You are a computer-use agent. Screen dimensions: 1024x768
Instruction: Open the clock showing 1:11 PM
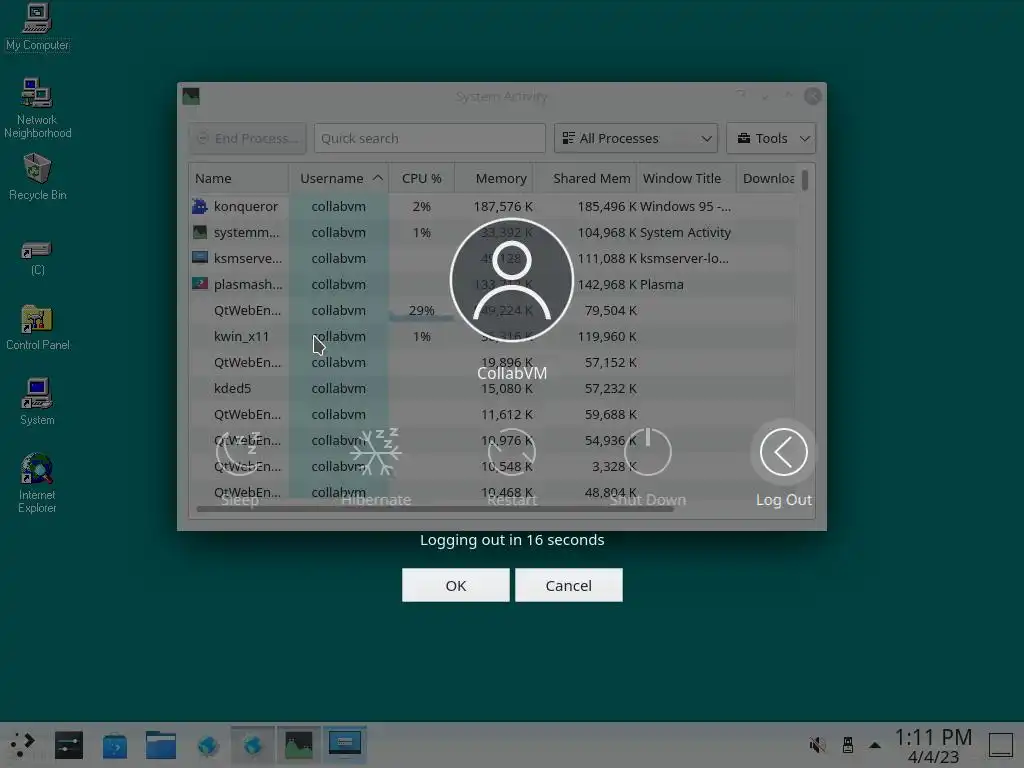[933, 746]
